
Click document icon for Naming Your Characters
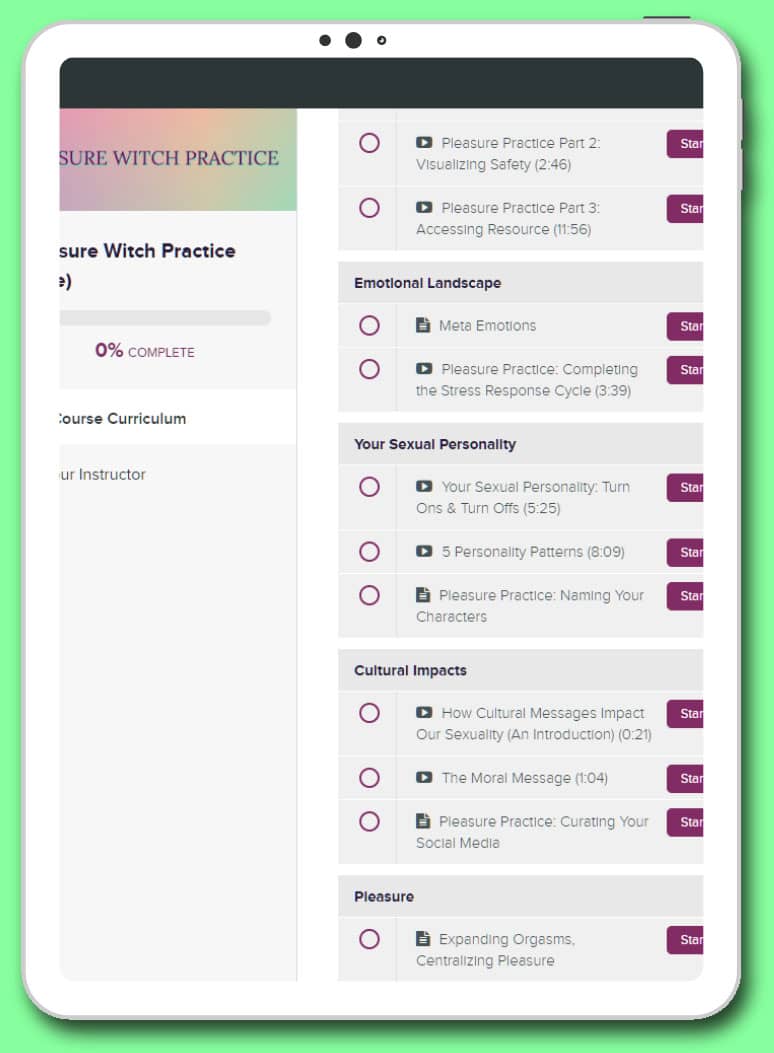tap(423, 594)
